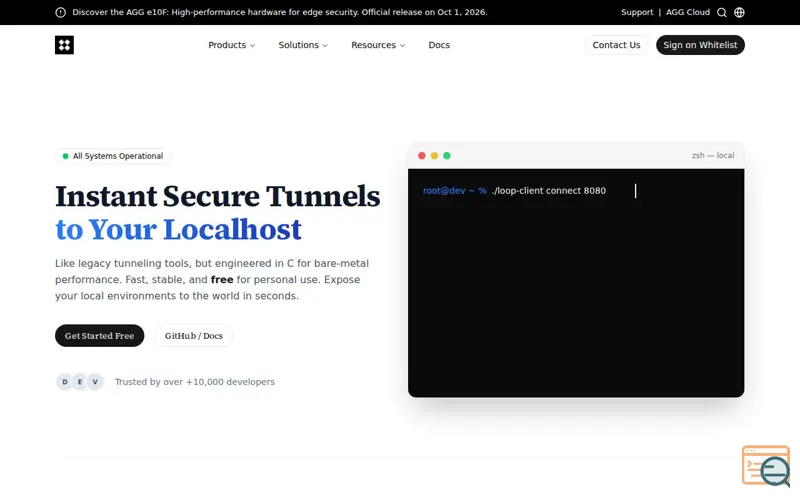Click the bold 'free' word in description
The height and width of the screenshot is (500, 800).
222,280
